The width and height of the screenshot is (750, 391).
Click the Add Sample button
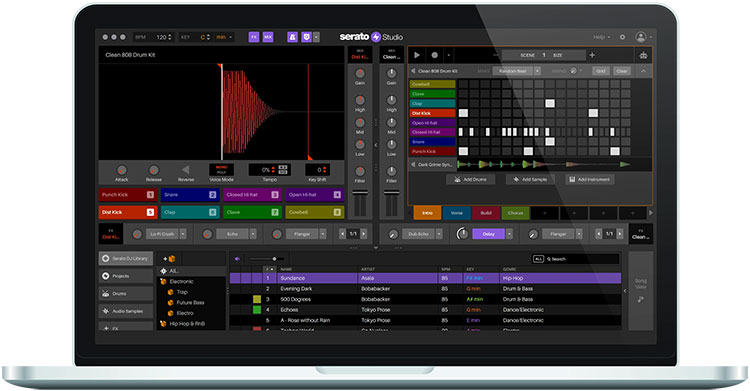pos(530,179)
